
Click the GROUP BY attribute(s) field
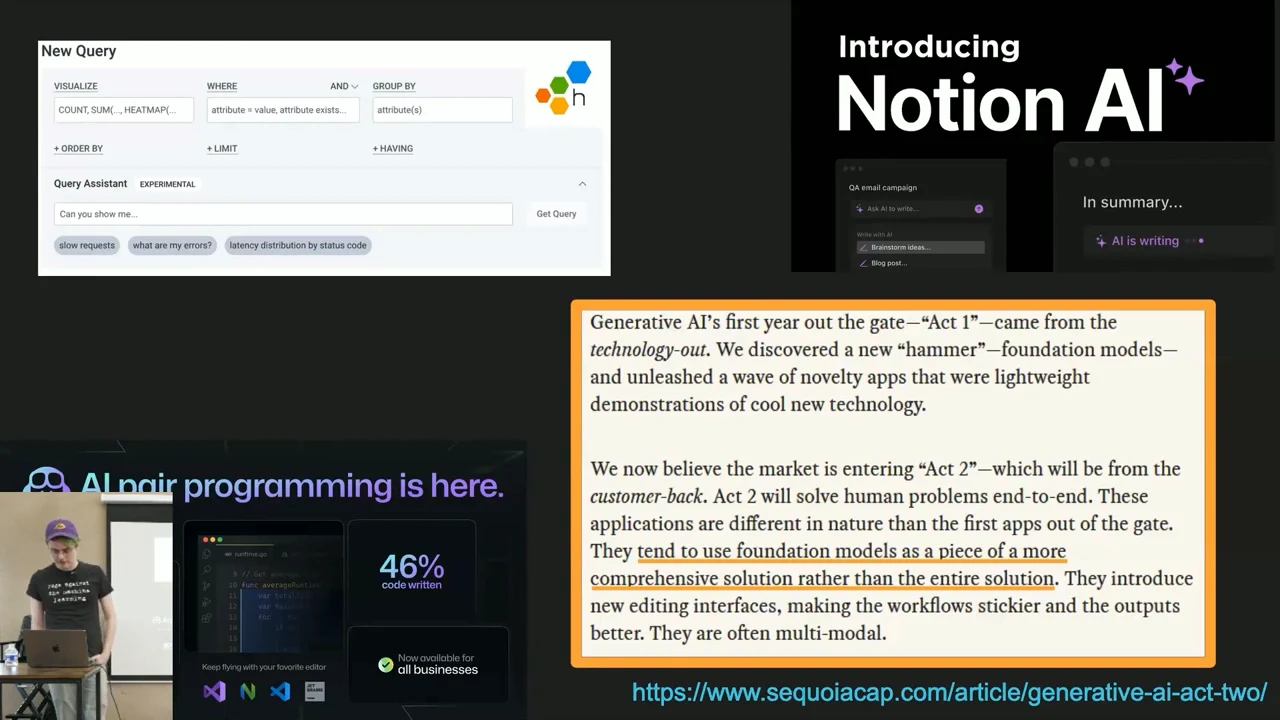click(442, 110)
